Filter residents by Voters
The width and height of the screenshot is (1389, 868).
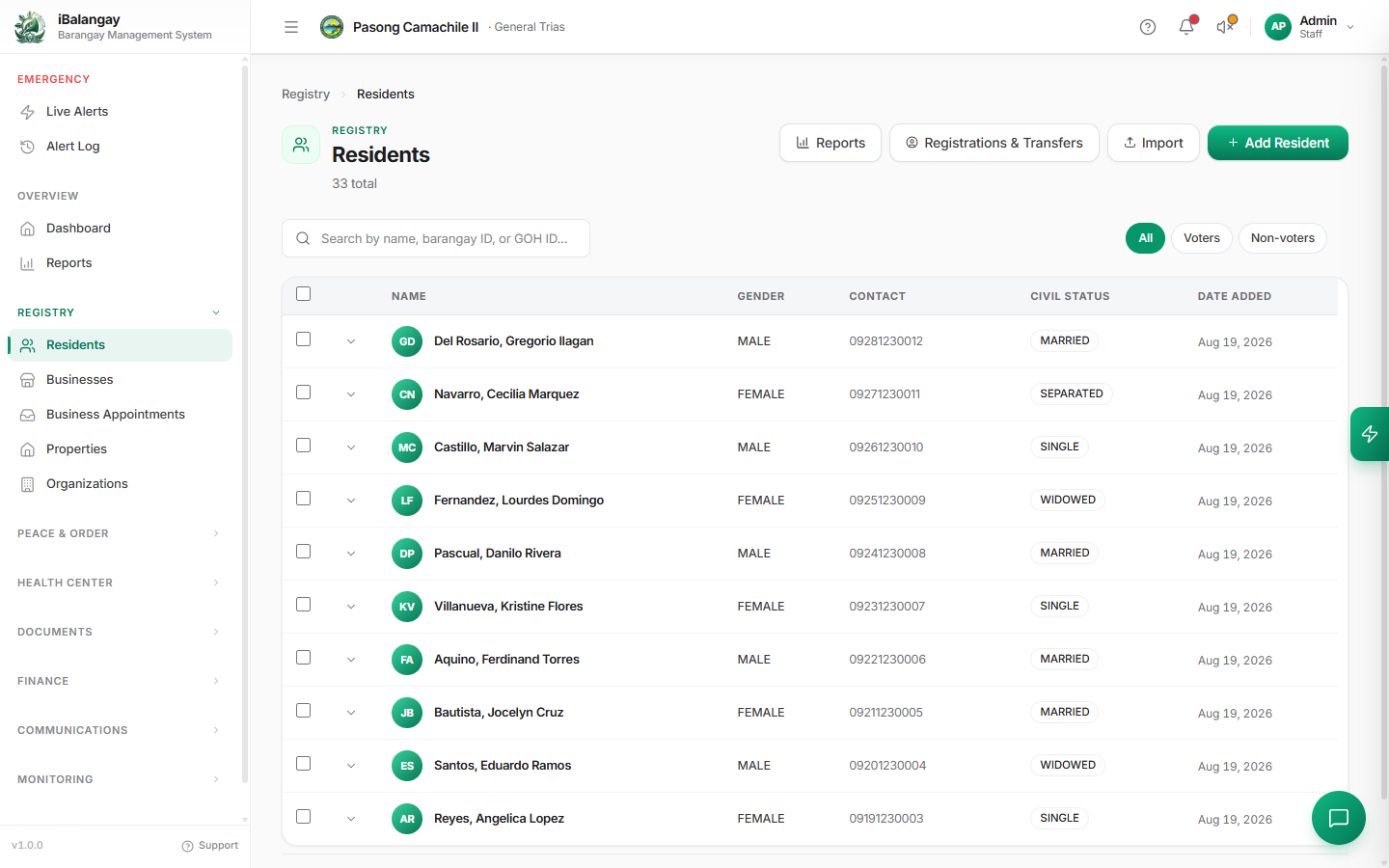pyautogui.click(x=1202, y=238)
